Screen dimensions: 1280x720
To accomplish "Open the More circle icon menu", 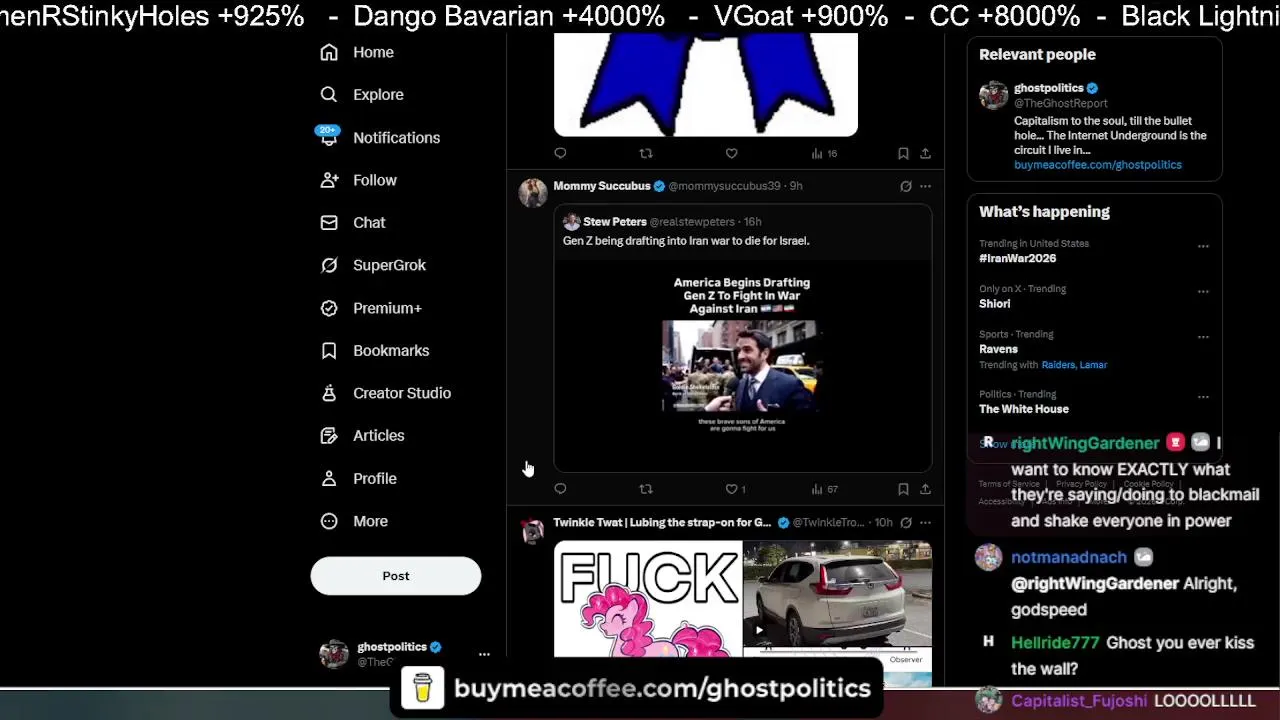I will pos(329,521).
